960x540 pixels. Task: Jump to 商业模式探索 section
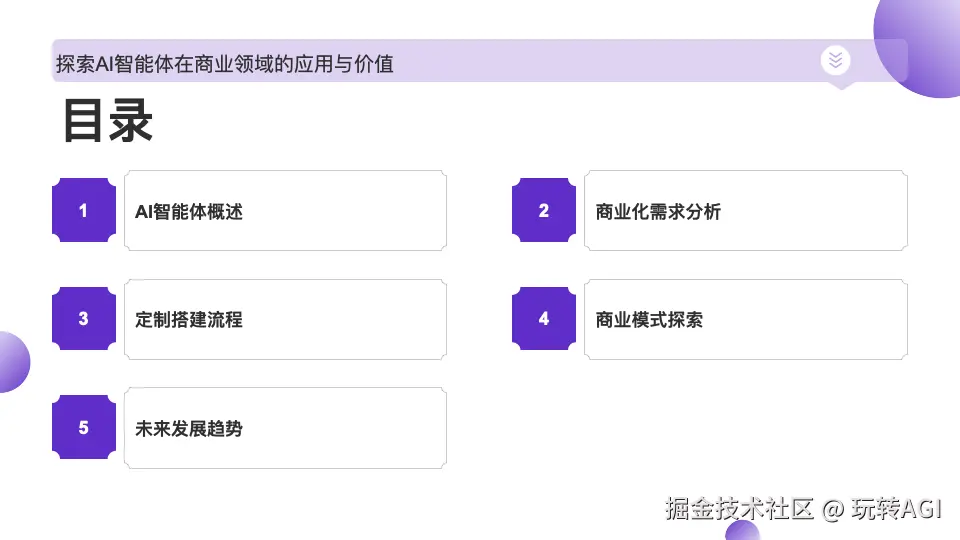coord(746,320)
